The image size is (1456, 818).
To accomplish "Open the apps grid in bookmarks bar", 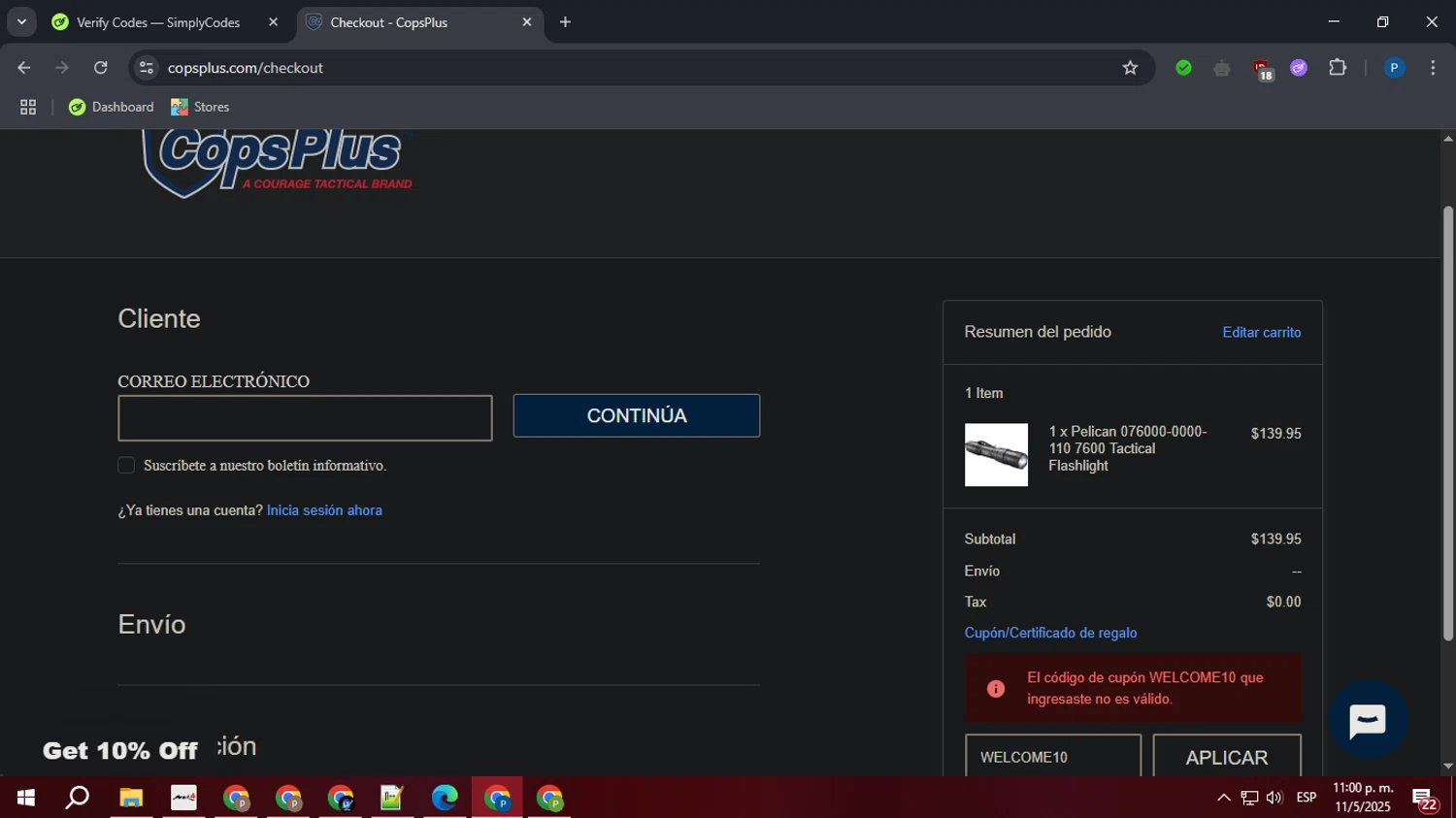I will (x=28, y=107).
